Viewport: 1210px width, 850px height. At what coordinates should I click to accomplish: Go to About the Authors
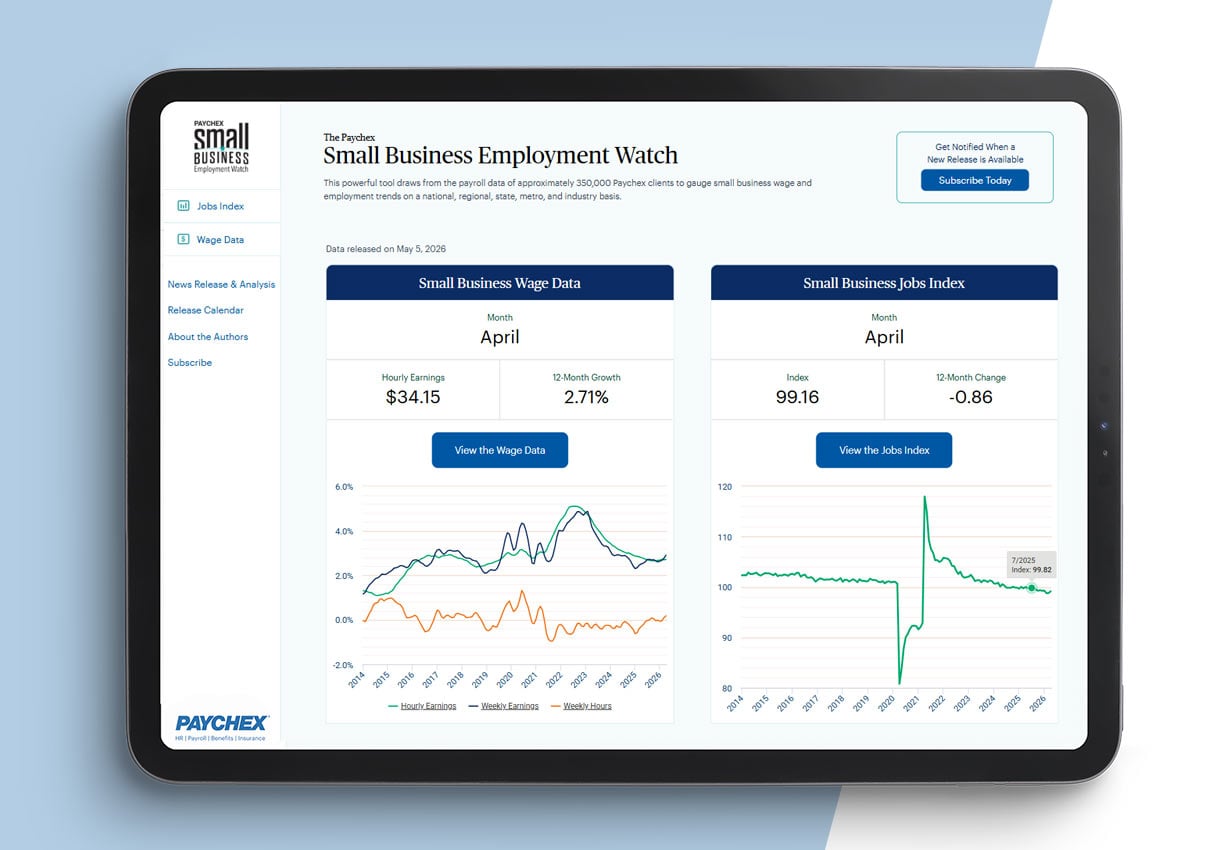208,337
